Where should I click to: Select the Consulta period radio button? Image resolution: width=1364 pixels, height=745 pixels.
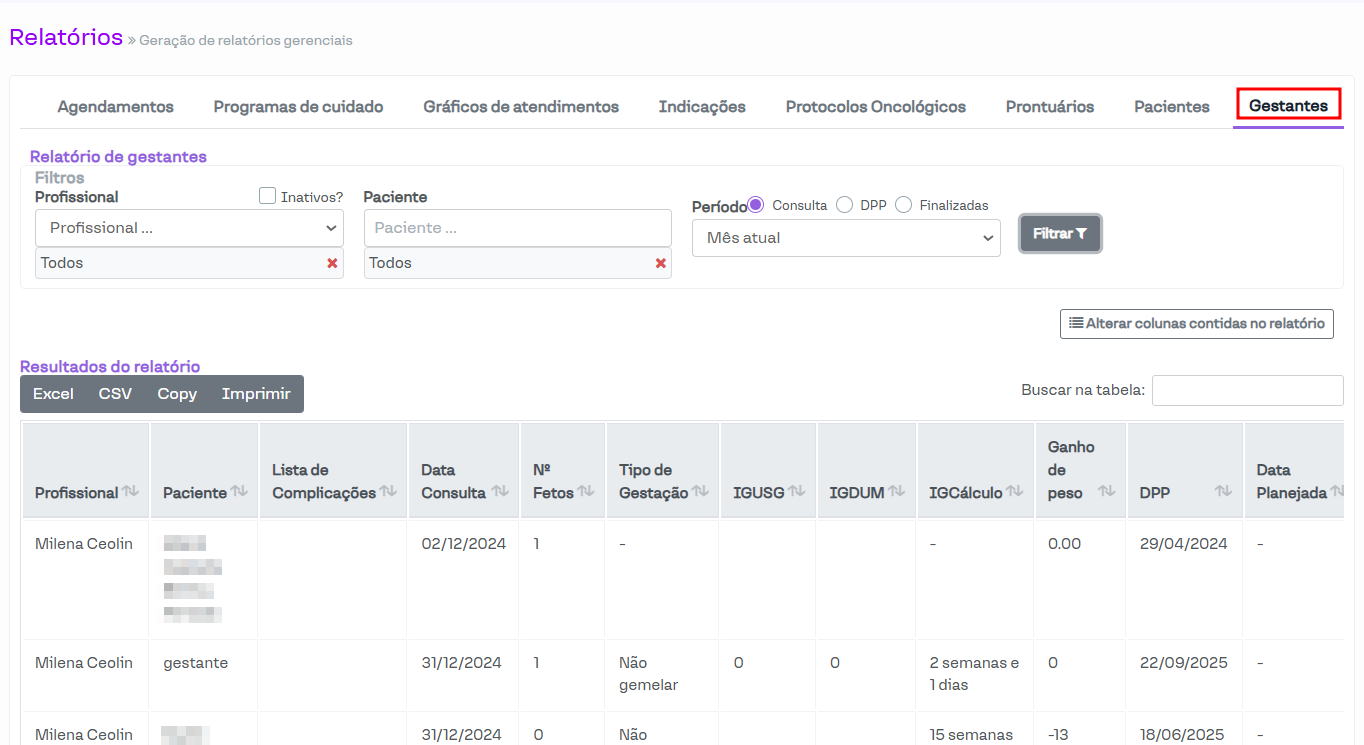point(756,205)
